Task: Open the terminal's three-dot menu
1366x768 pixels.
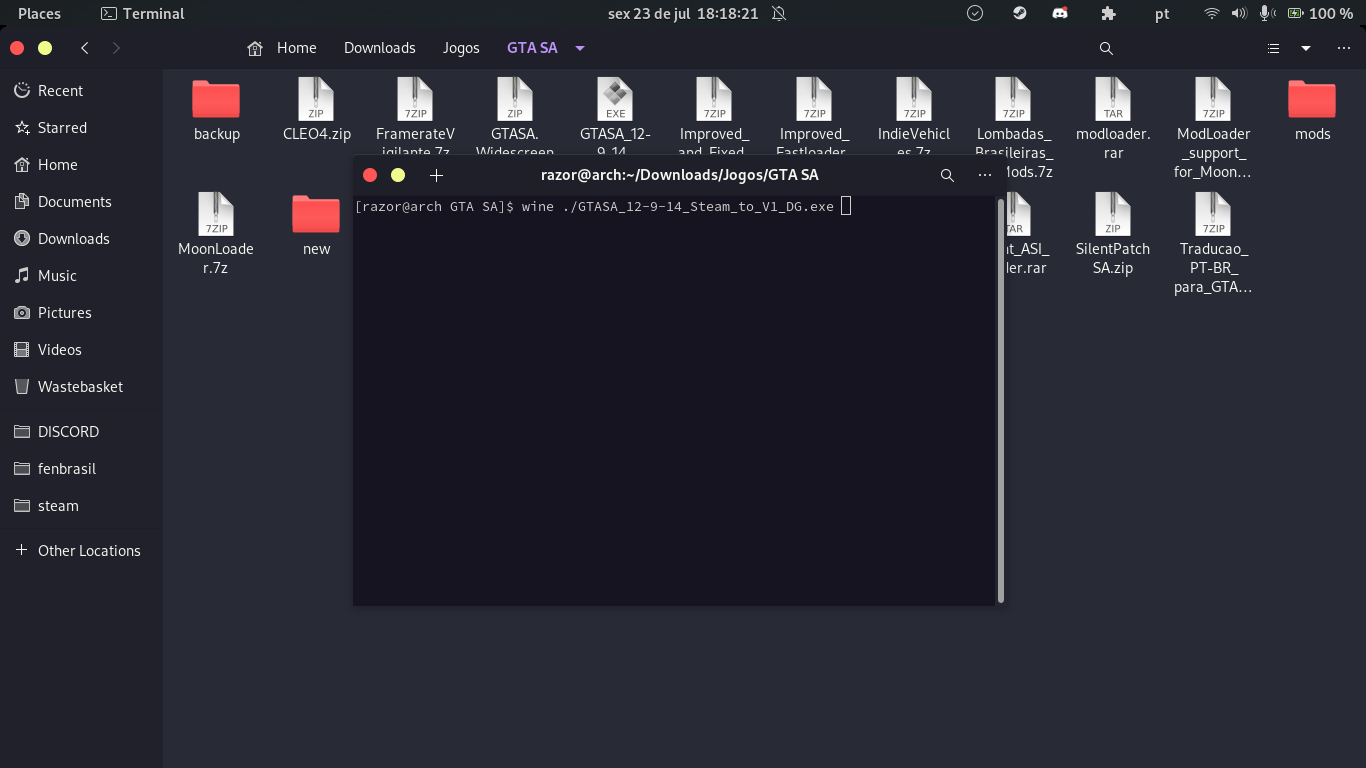Action: click(x=985, y=175)
